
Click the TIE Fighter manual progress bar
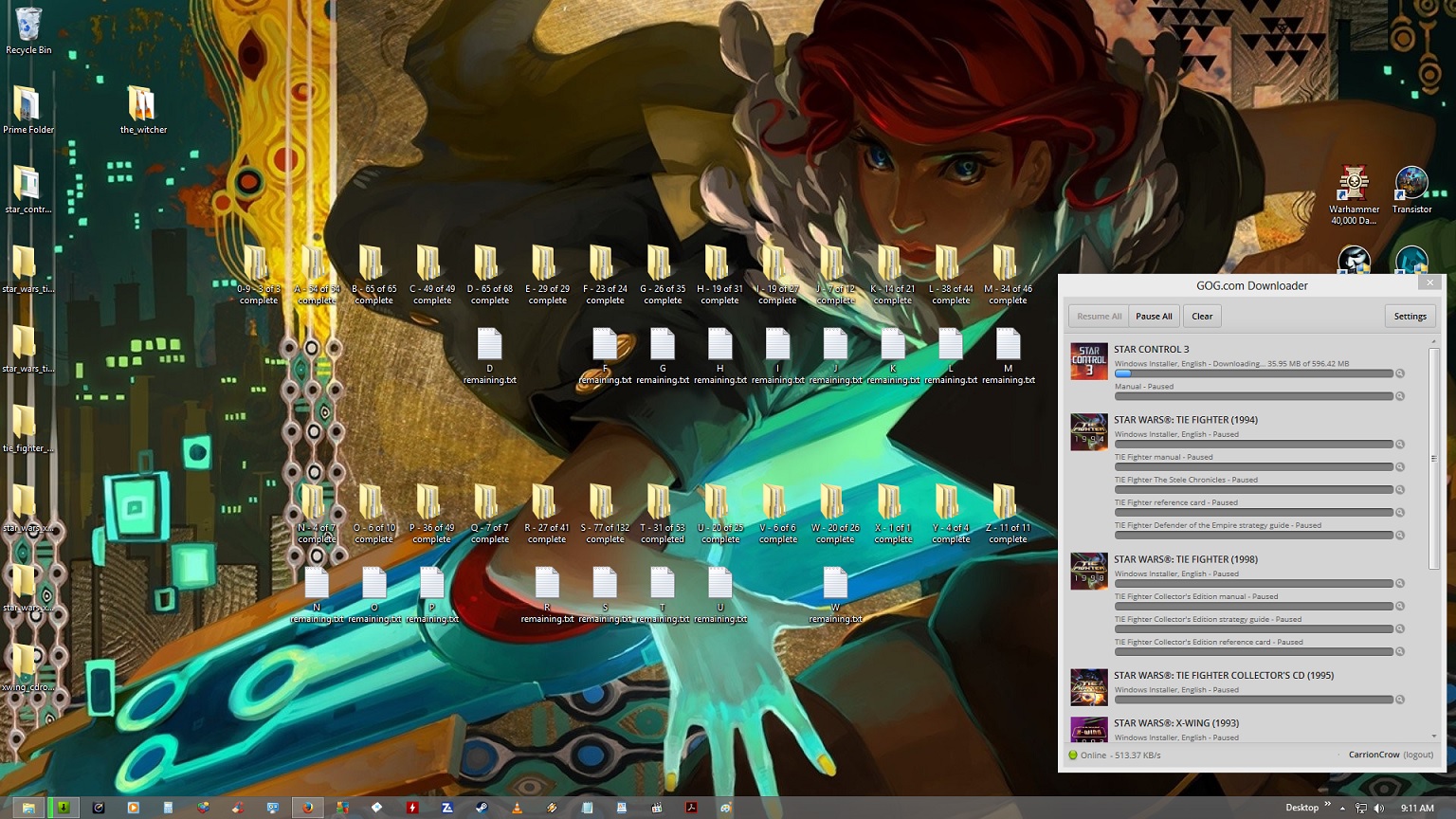(x=1253, y=466)
